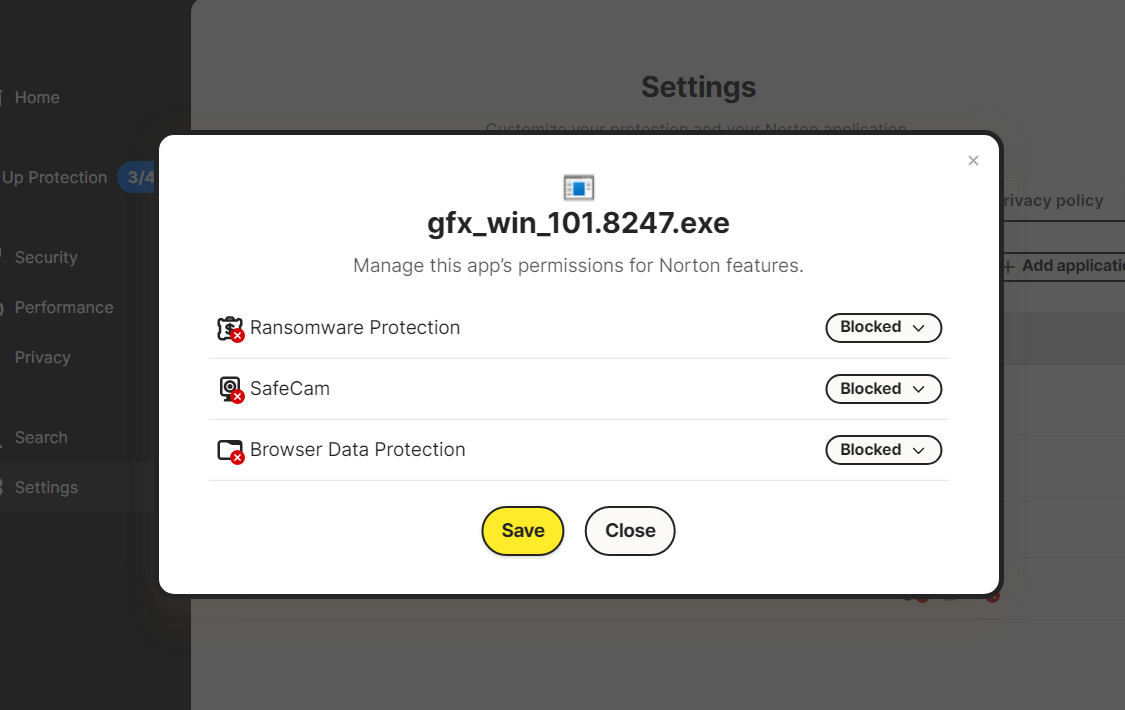Switch to the Privacy policy tab

(1052, 201)
